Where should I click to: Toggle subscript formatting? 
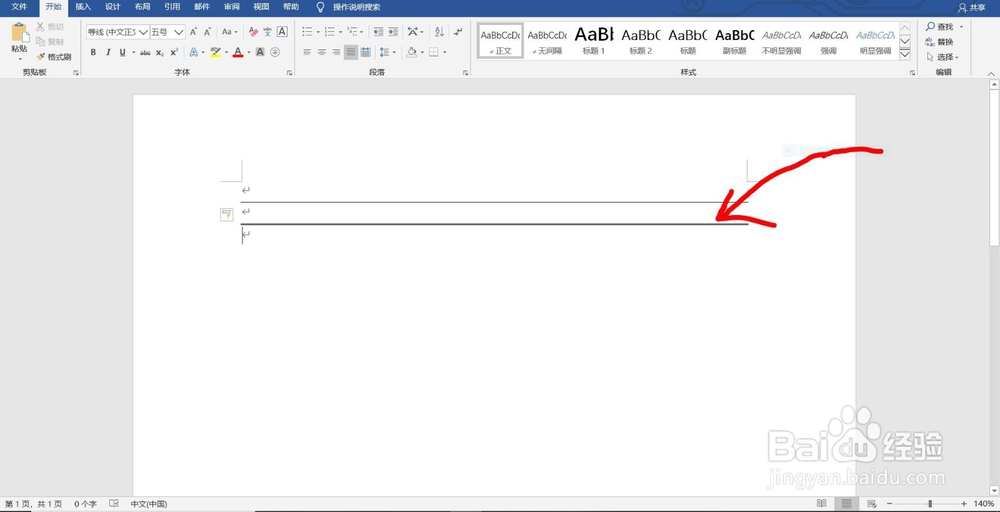(159, 52)
